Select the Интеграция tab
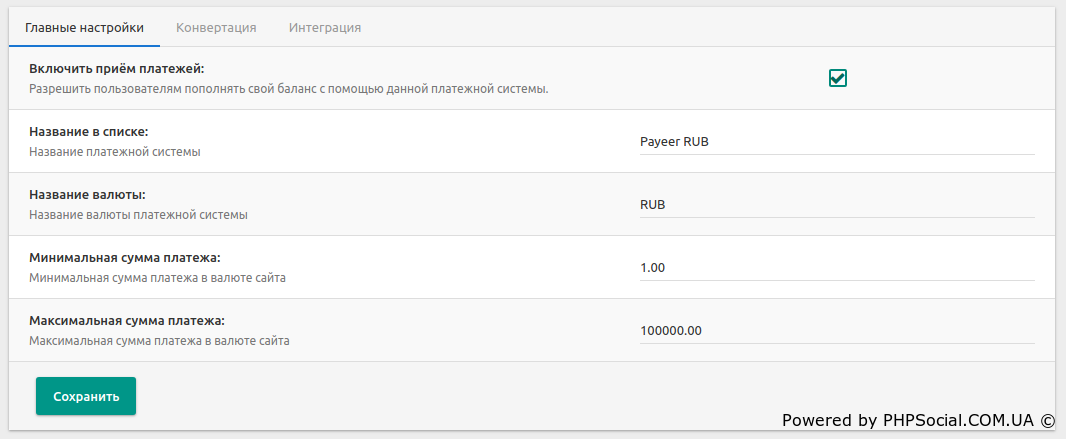This screenshot has height=439, width=1066. 325,27
